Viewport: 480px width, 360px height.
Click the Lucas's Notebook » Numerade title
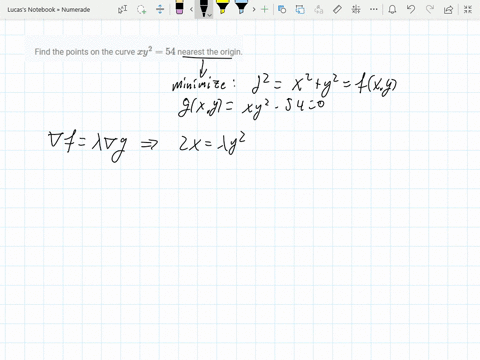[x=49, y=10]
